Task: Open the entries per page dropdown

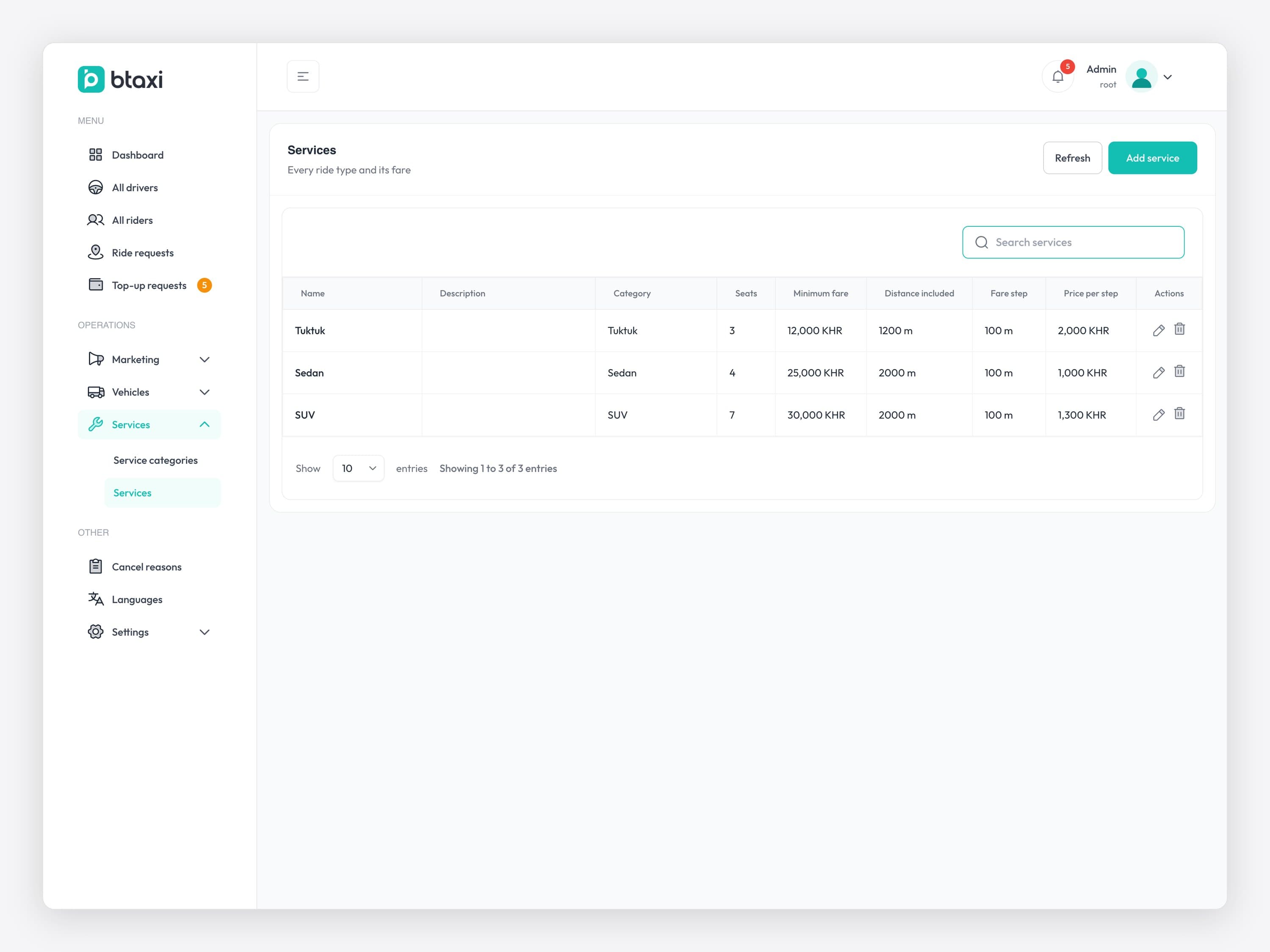Action: 358,468
